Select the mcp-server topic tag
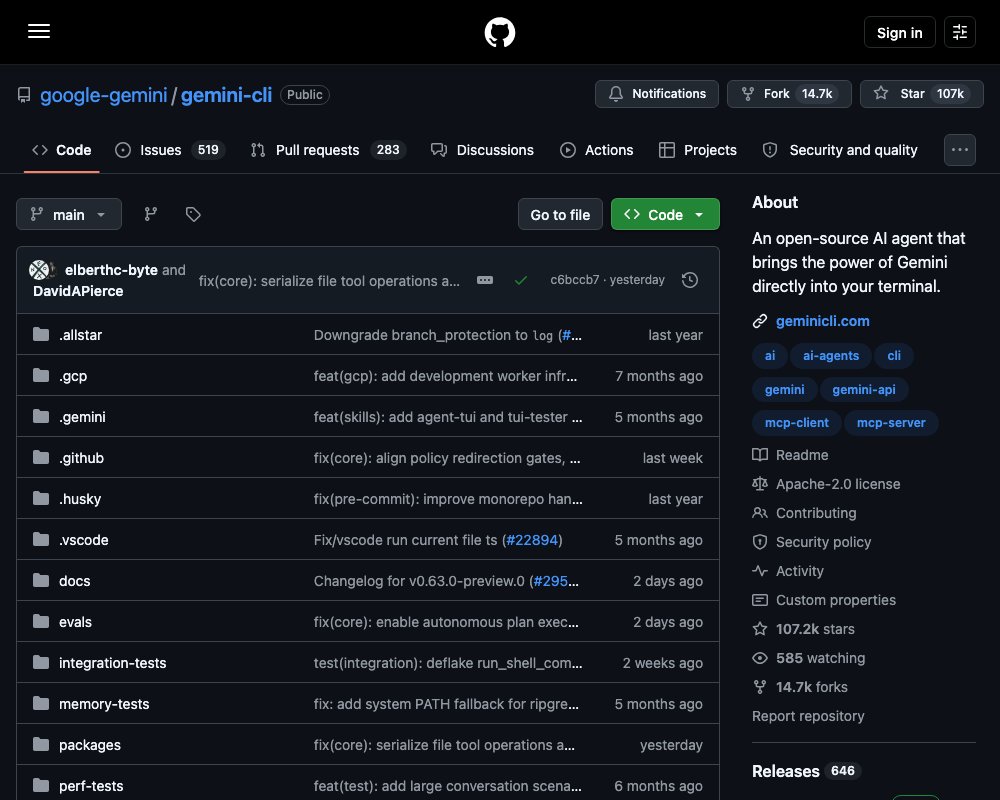1000x800 pixels. [x=891, y=422]
